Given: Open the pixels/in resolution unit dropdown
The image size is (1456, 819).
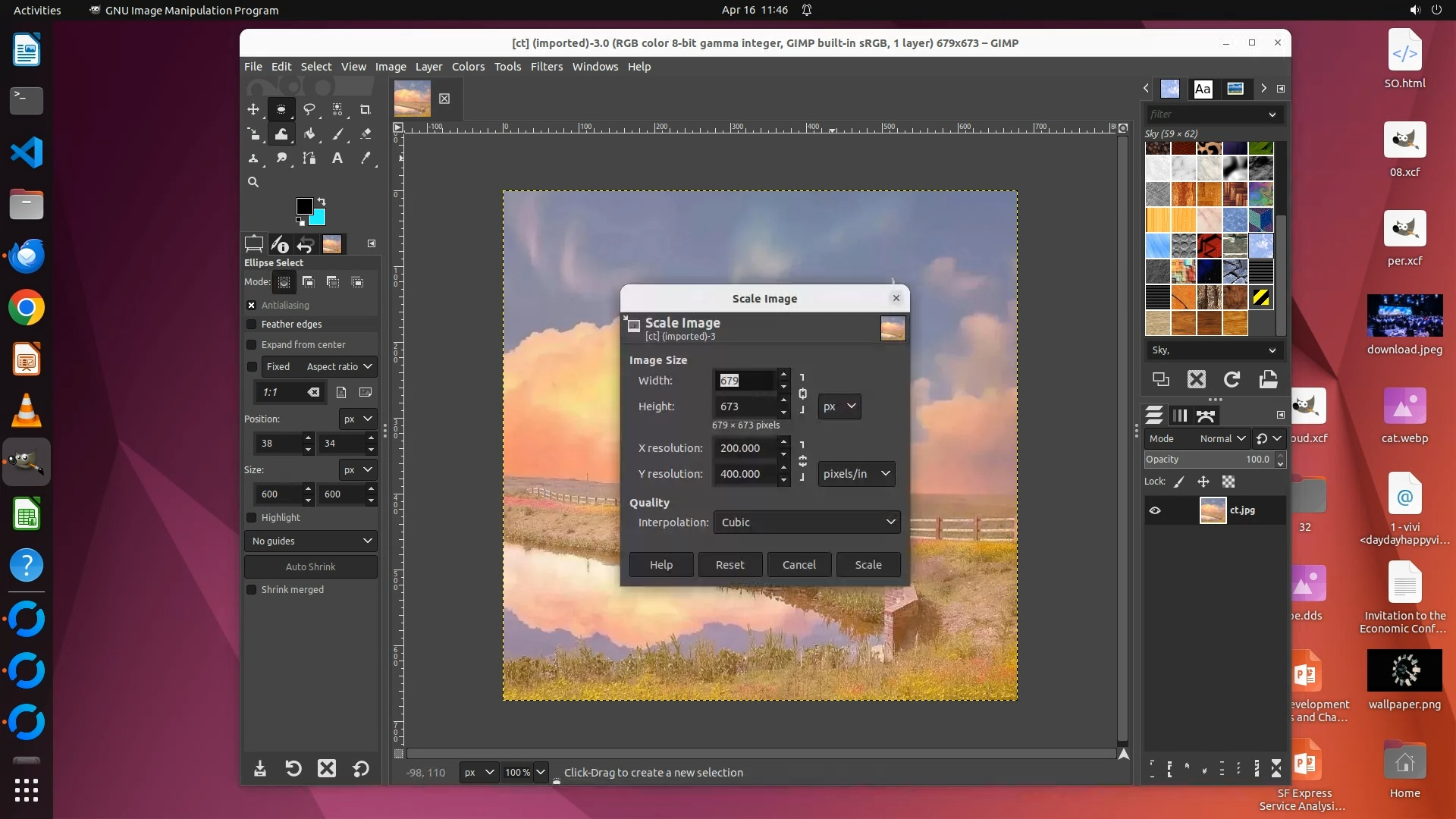Looking at the screenshot, I should coord(855,473).
